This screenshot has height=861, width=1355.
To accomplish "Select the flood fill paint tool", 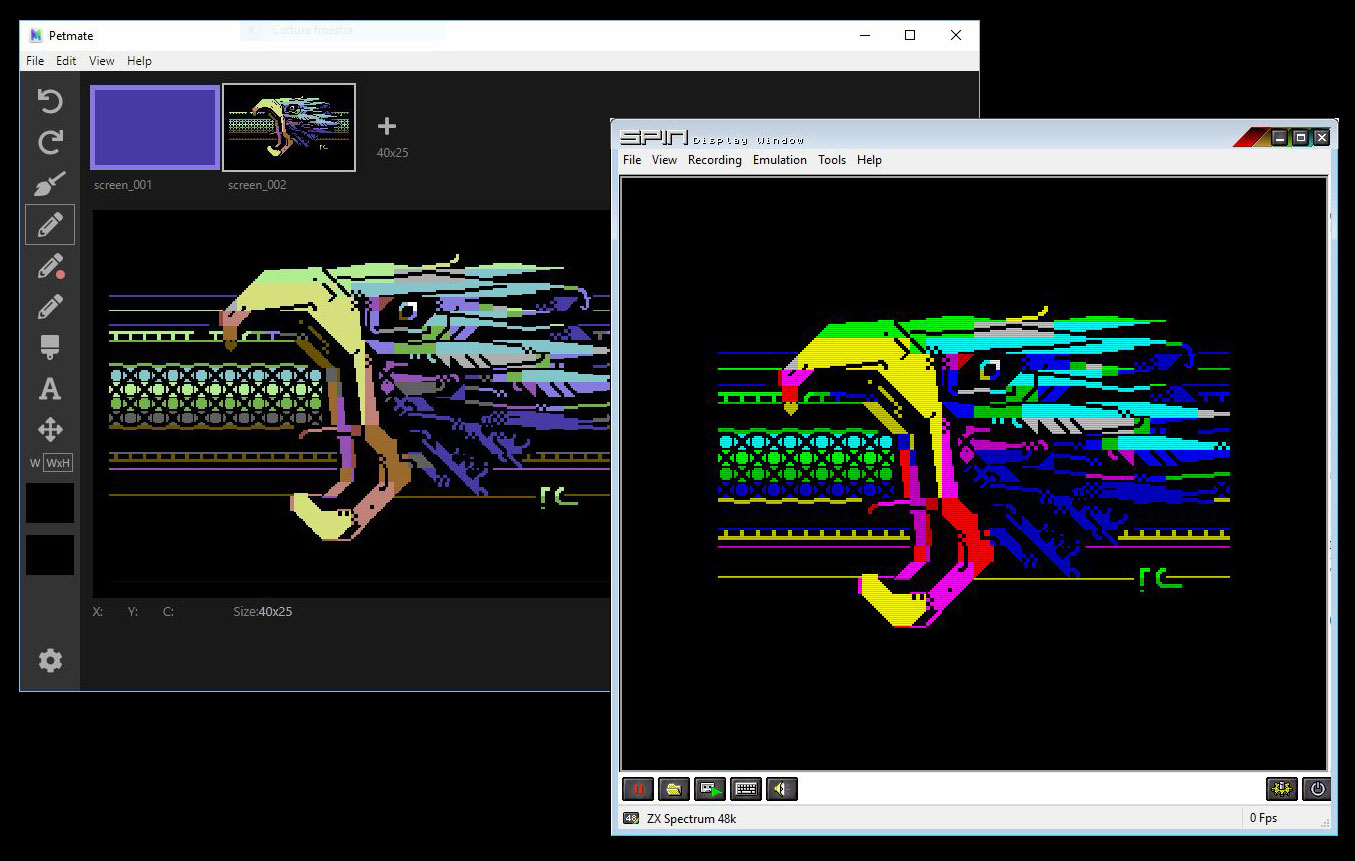I will [50, 348].
